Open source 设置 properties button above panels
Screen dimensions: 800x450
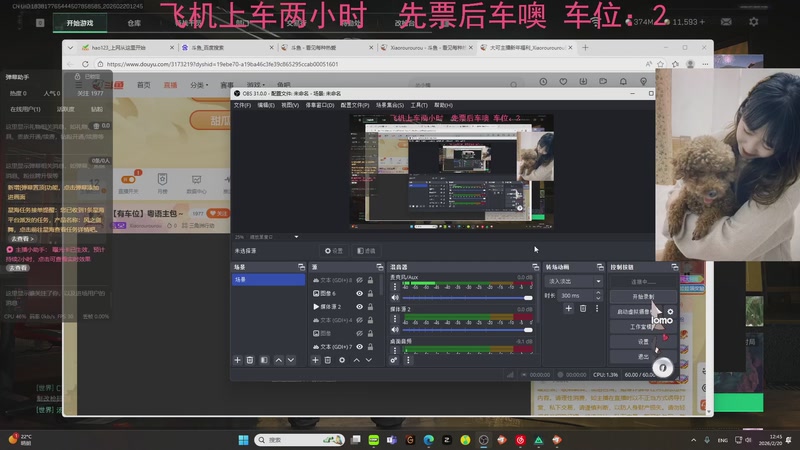(x=334, y=251)
